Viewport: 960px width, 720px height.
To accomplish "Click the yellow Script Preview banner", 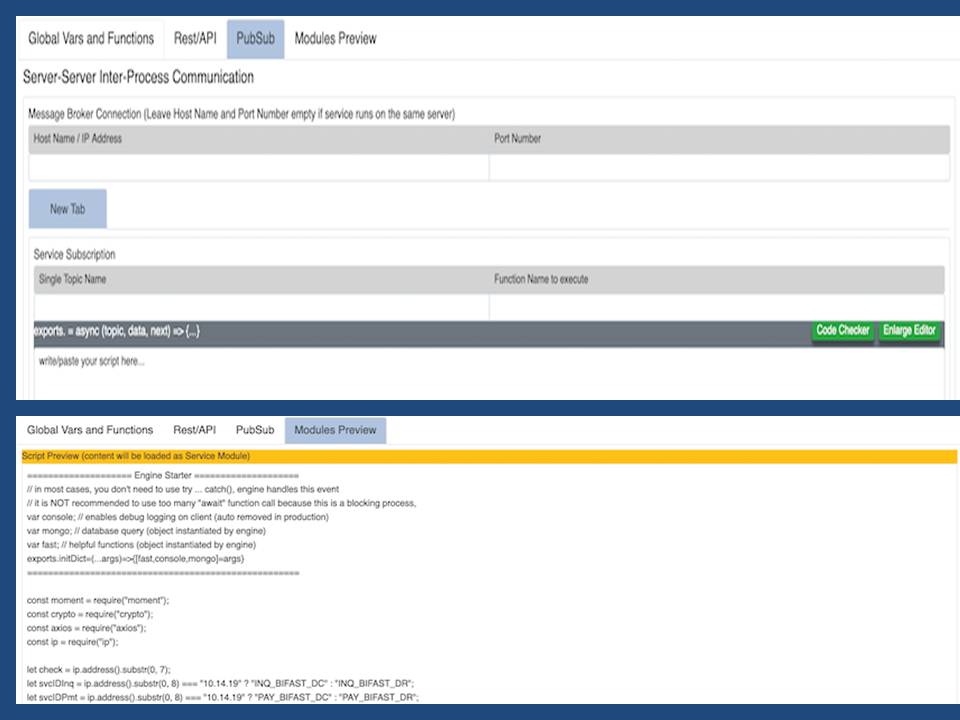I will pyautogui.click(x=482, y=456).
